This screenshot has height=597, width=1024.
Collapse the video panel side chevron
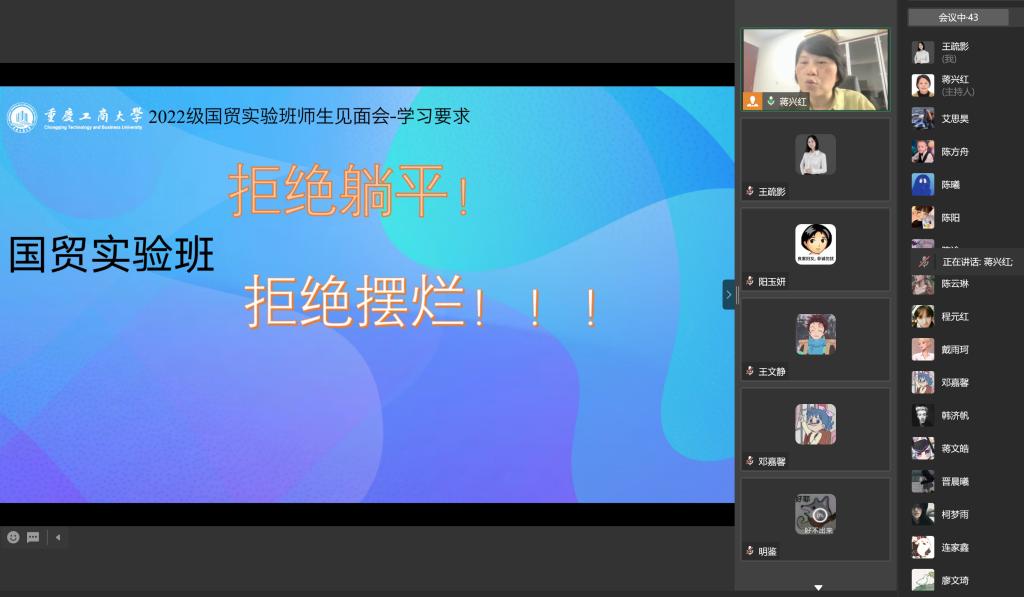(729, 294)
